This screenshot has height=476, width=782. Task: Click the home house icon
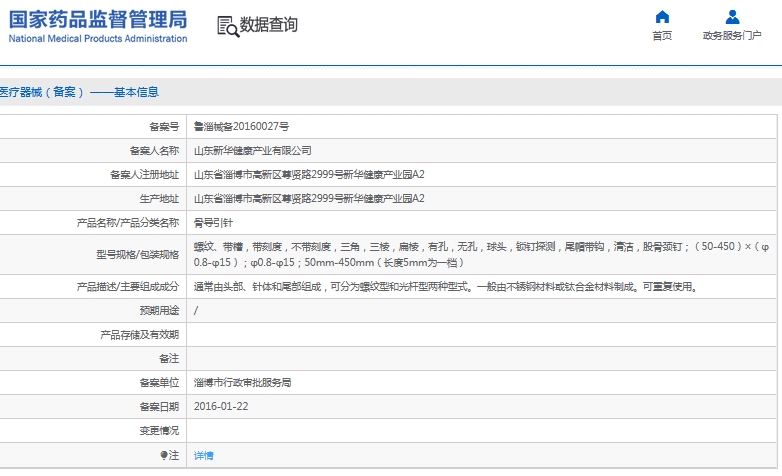(662, 17)
